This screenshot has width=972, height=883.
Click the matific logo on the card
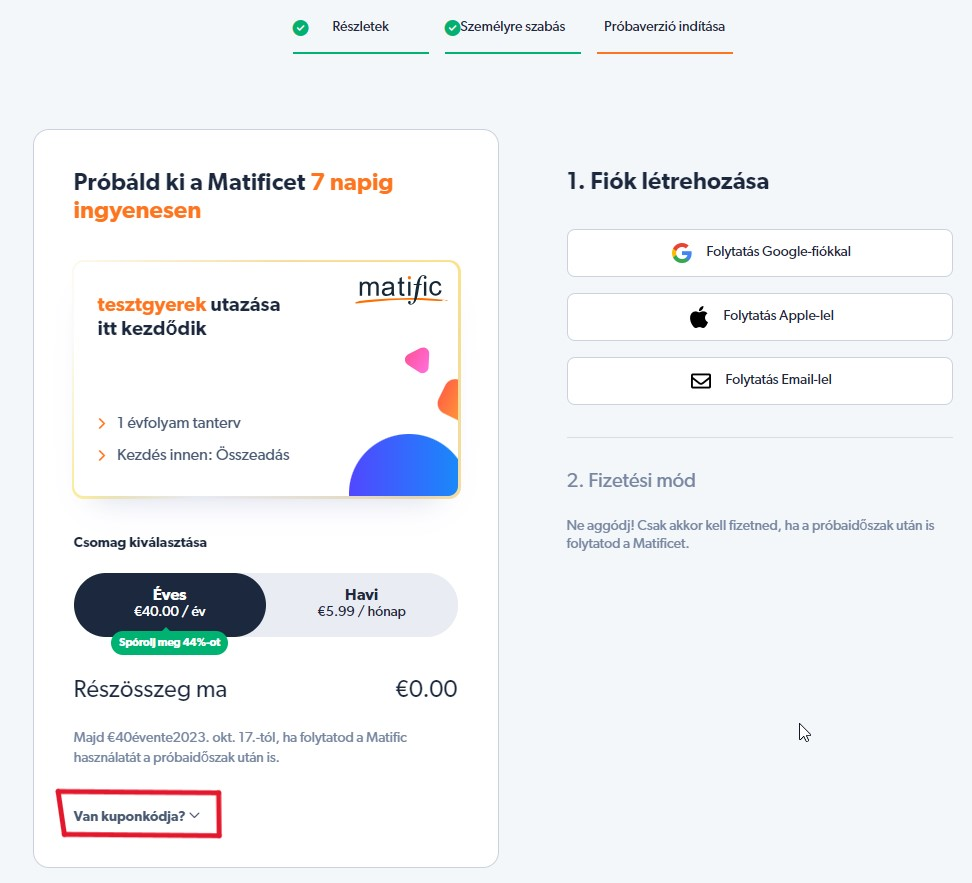click(400, 290)
